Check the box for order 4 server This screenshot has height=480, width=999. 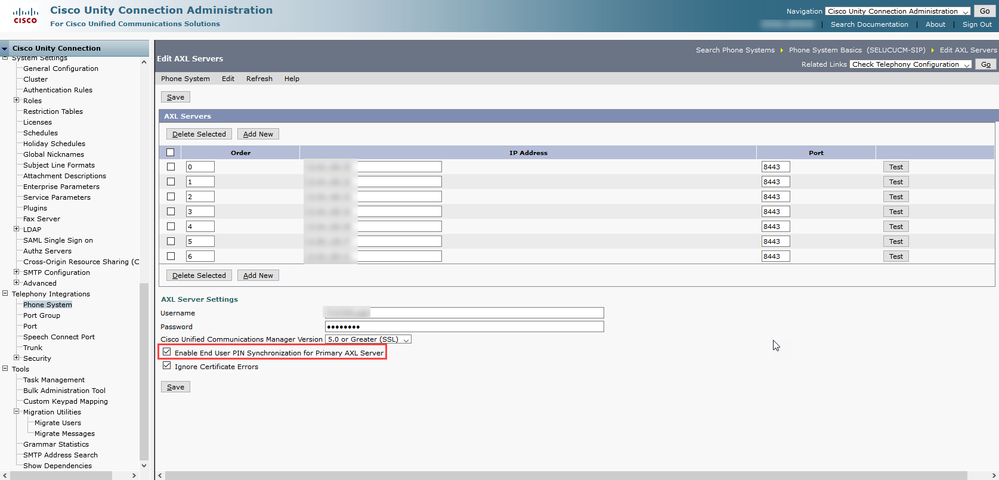tap(170, 226)
